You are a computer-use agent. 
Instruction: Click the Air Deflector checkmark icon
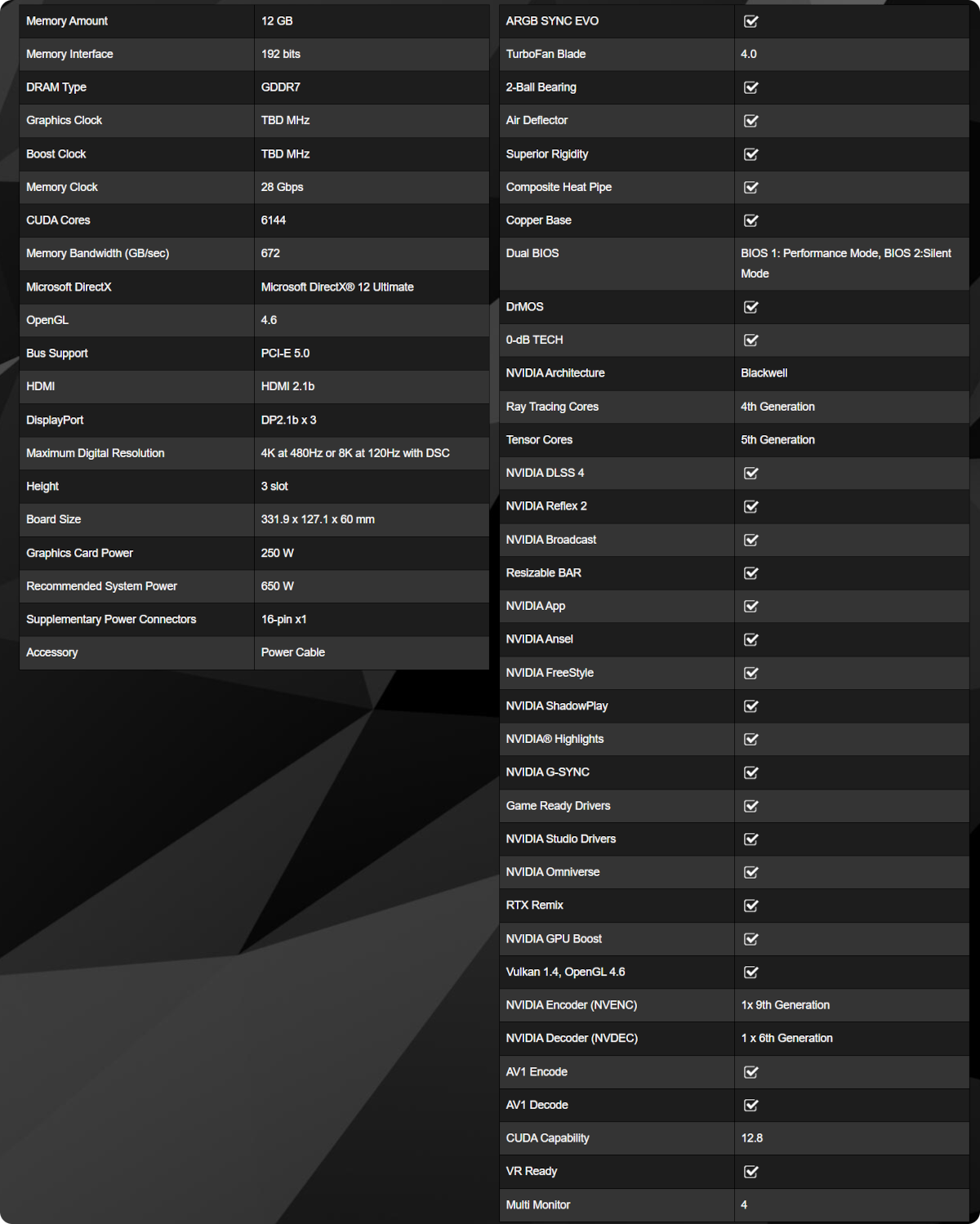pyautogui.click(x=751, y=121)
